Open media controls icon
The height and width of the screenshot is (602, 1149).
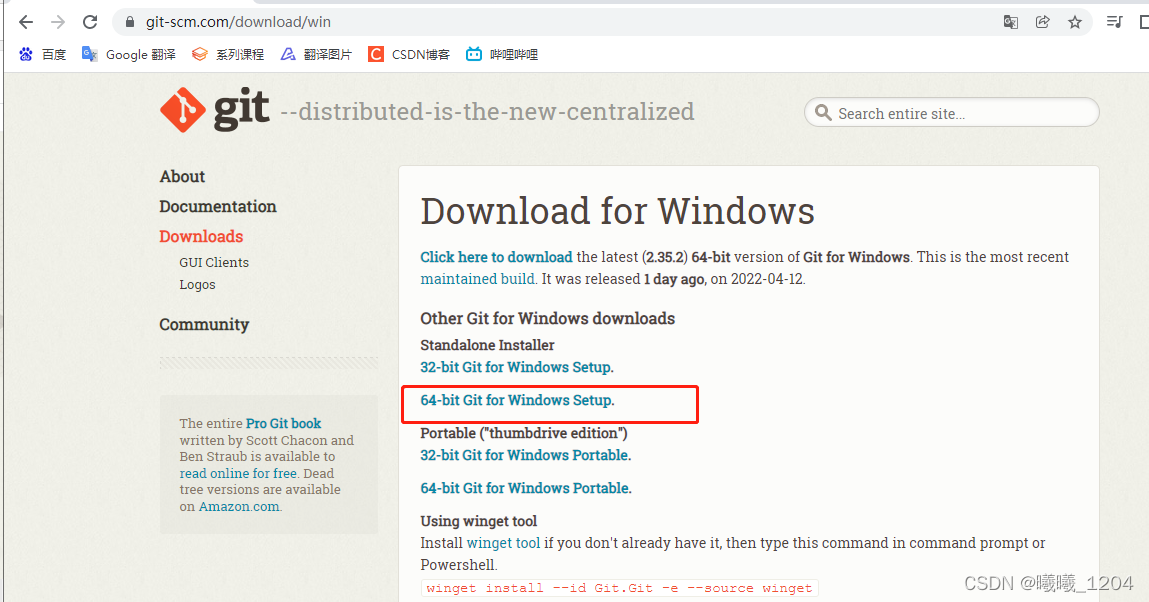(x=1115, y=22)
